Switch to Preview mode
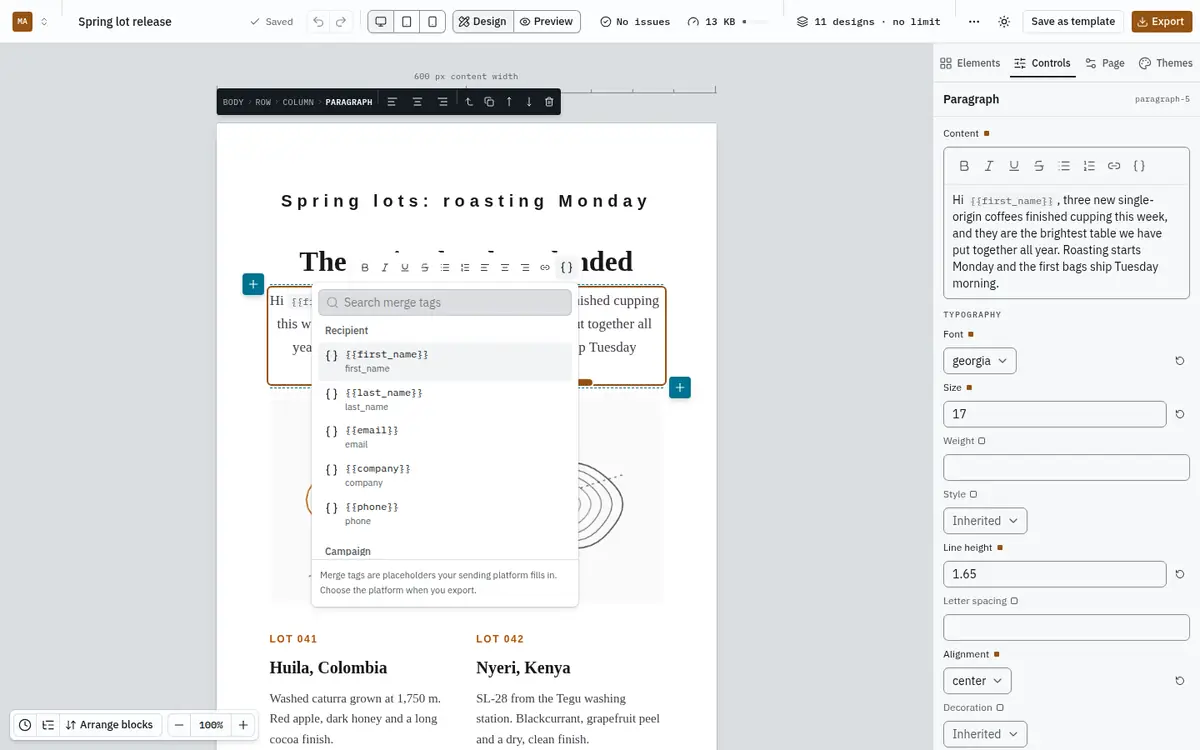Image resolution: width=1200 pixels, height=750 pixels. (x=547, y=21)
